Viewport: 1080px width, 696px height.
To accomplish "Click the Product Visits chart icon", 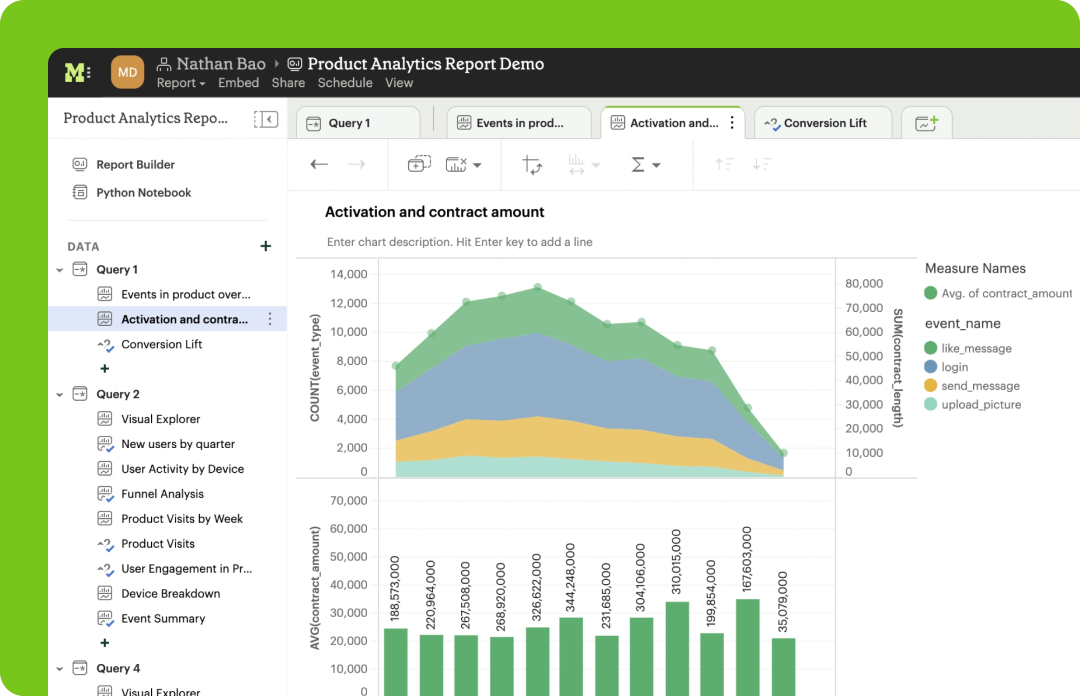I will 105,544.
